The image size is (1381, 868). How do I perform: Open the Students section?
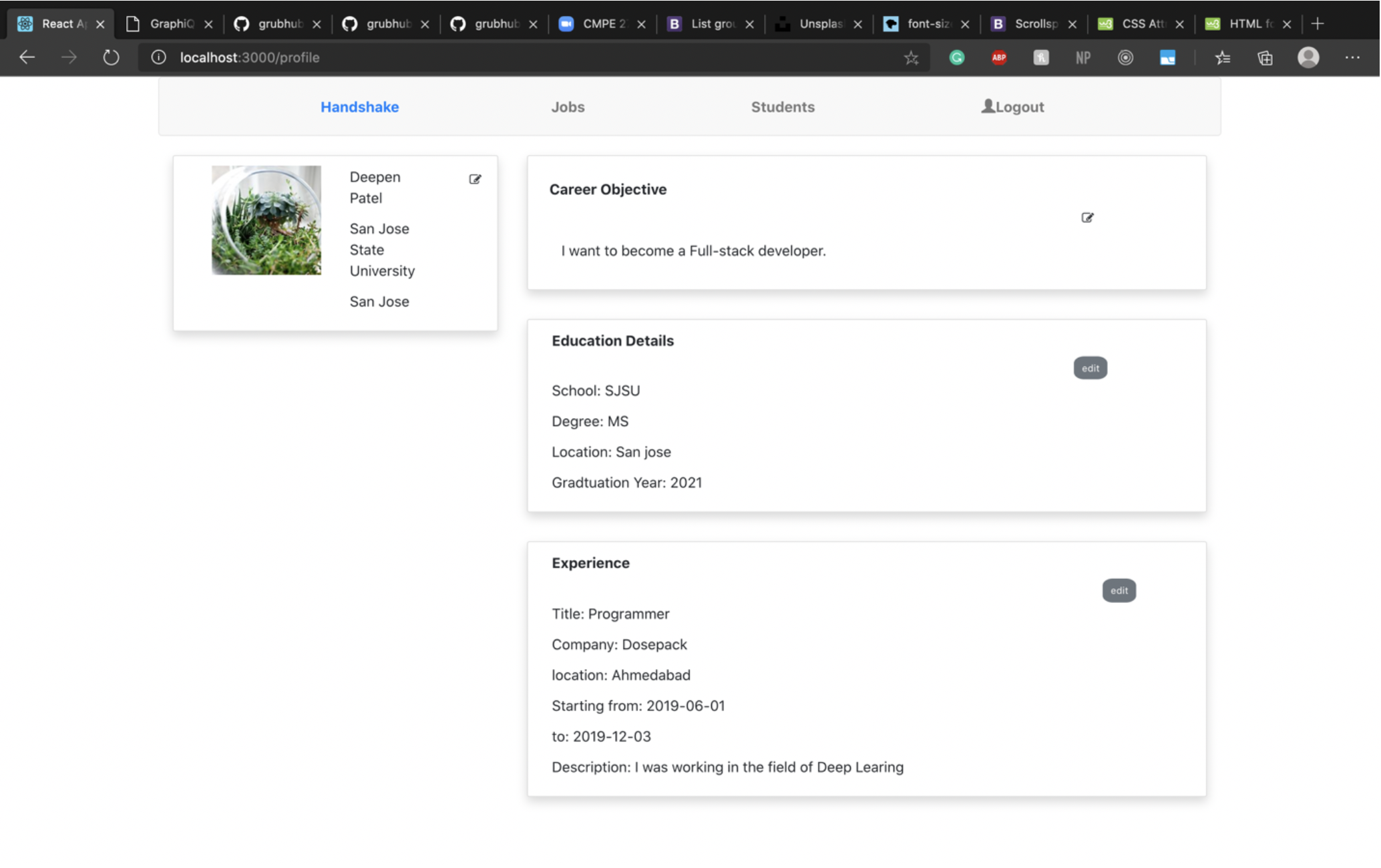click(x=782, y=107)
